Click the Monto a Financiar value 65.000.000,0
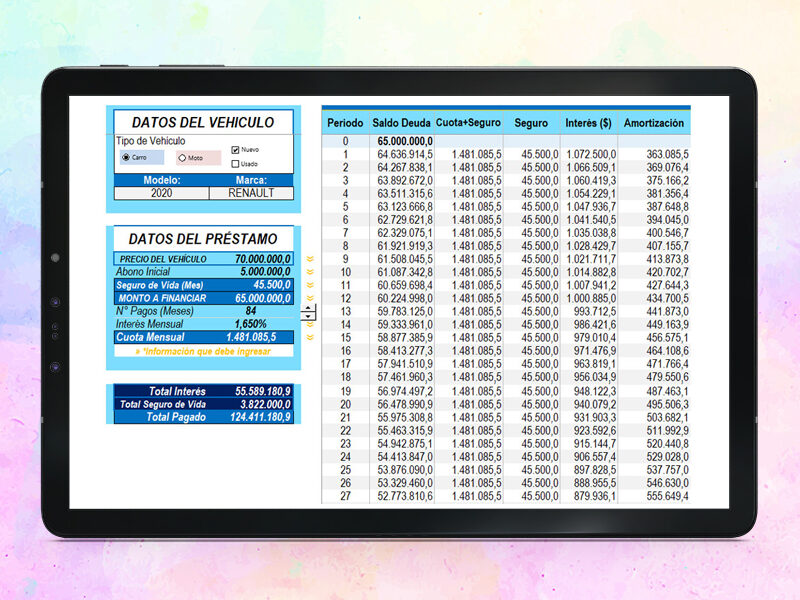 (x=263, y=298)
